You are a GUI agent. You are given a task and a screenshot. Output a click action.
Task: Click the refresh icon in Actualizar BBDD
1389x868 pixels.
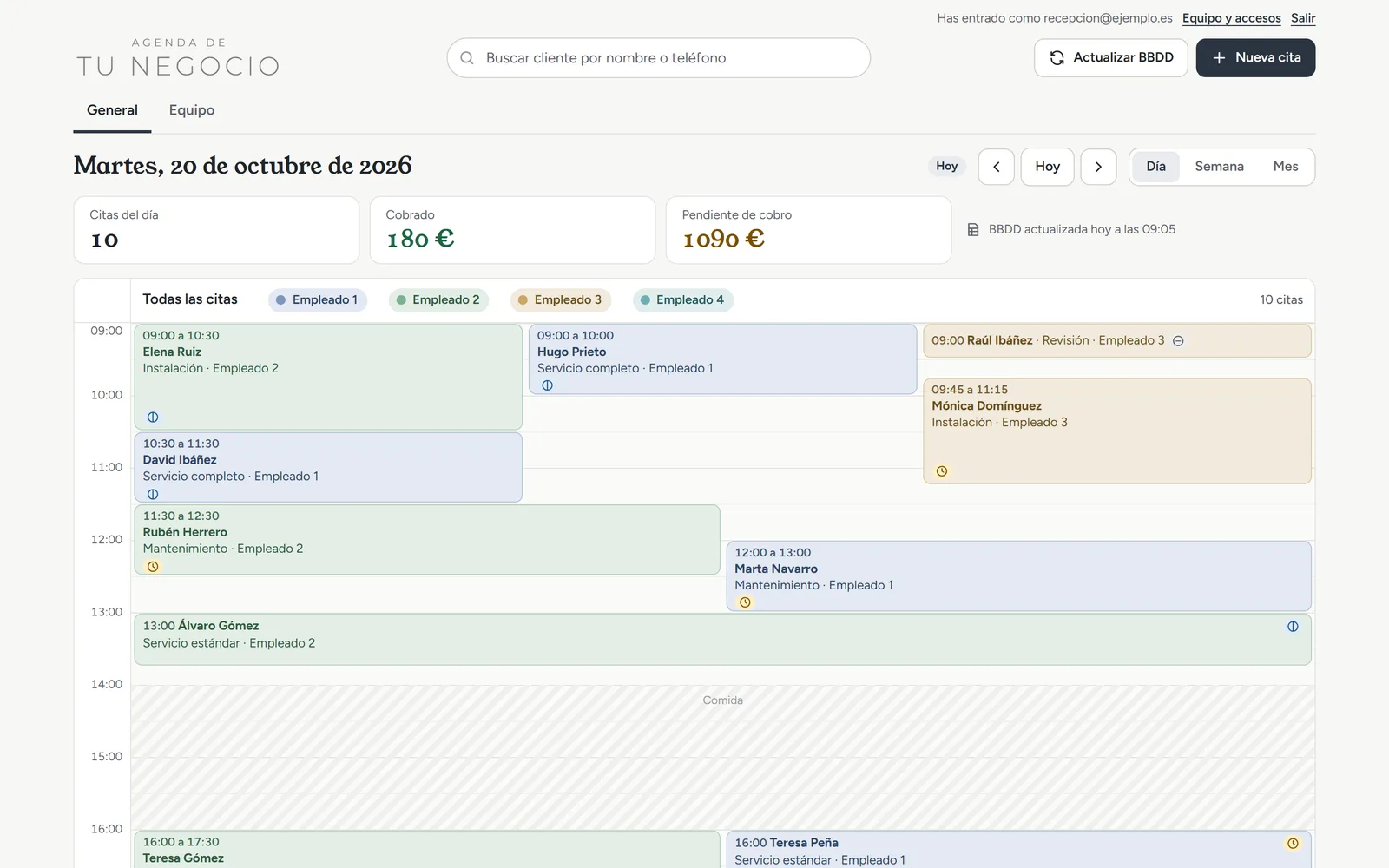[x=1057, y=58]
